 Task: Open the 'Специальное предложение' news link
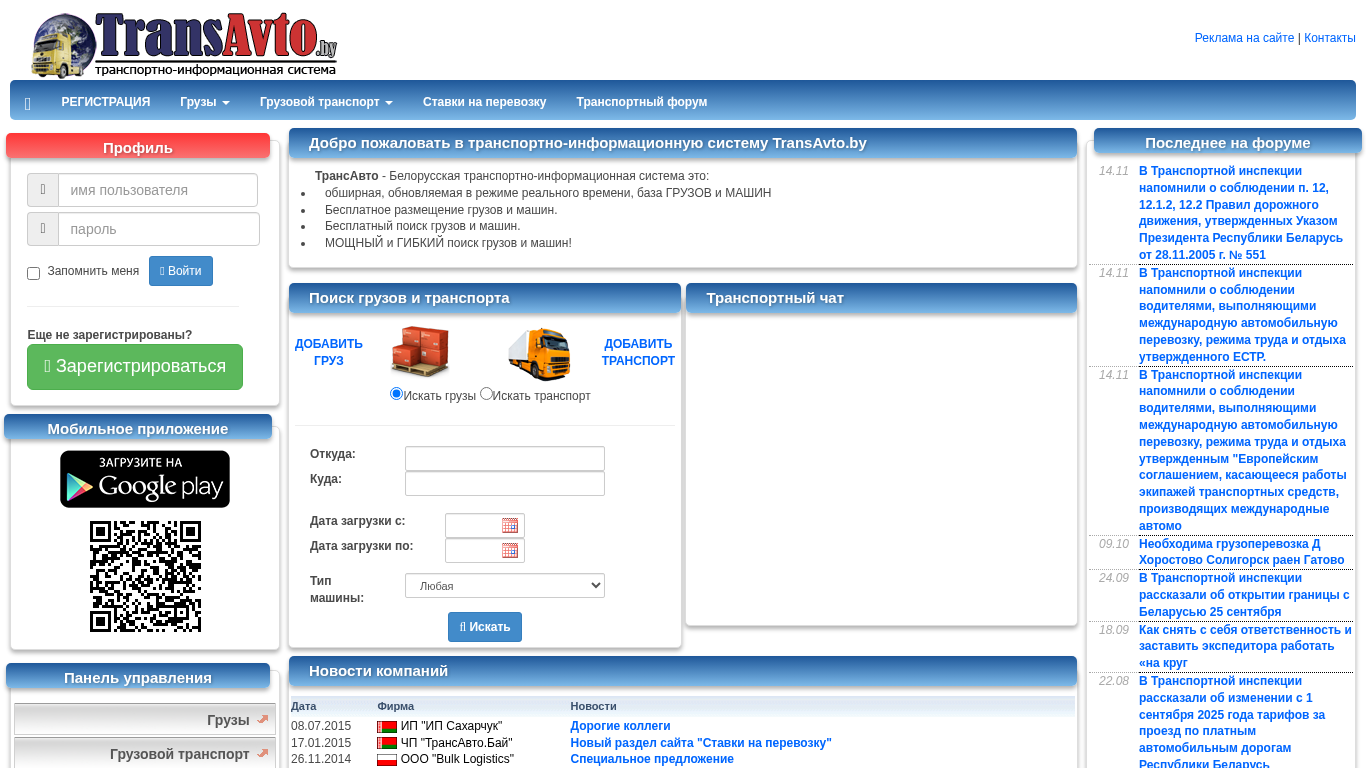[652, 759]
